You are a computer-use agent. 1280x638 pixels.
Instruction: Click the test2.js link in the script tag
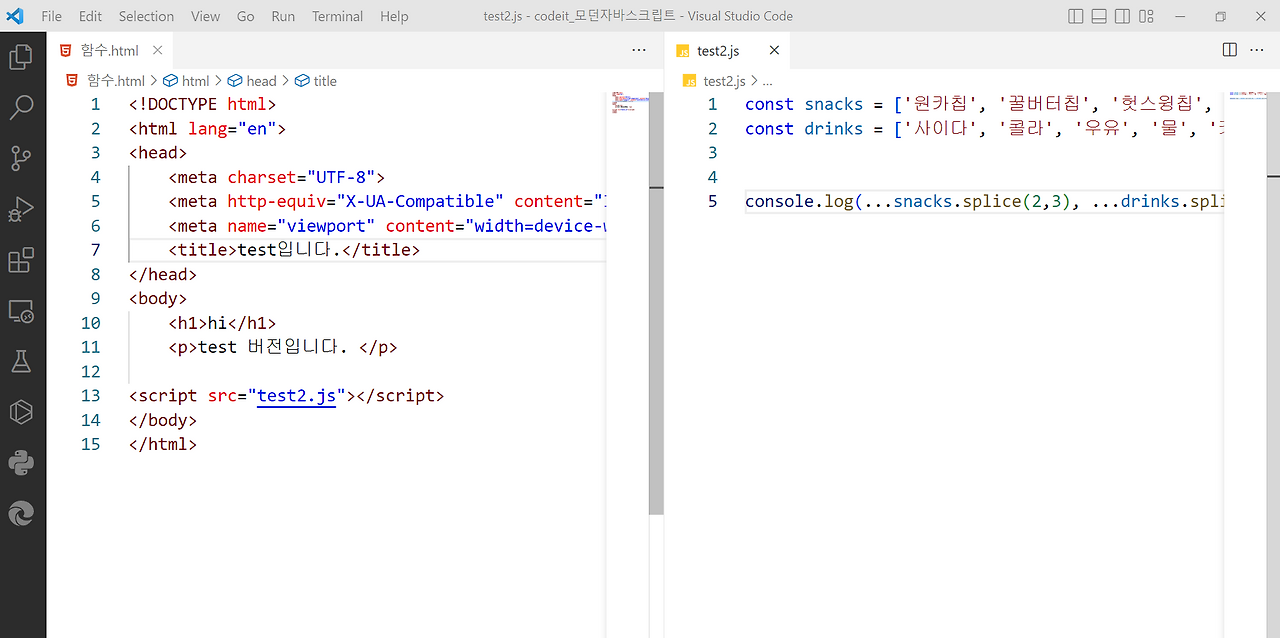pos(297,395)
